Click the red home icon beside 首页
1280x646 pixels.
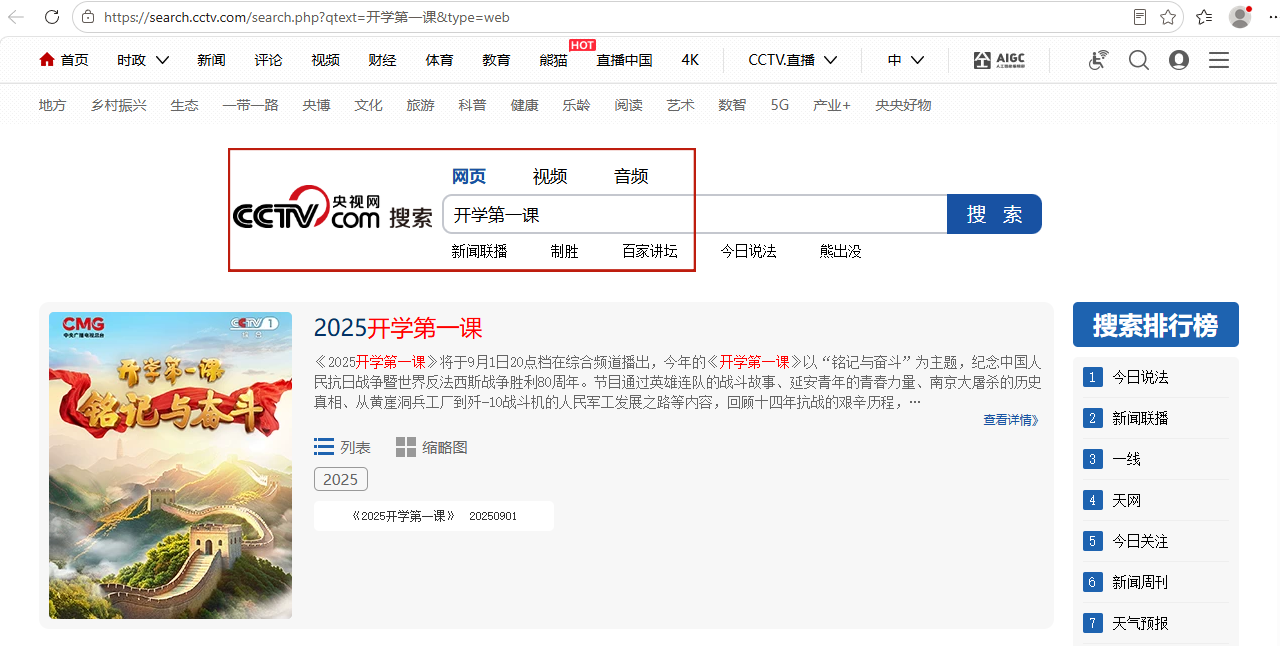(x=47, y=60)
